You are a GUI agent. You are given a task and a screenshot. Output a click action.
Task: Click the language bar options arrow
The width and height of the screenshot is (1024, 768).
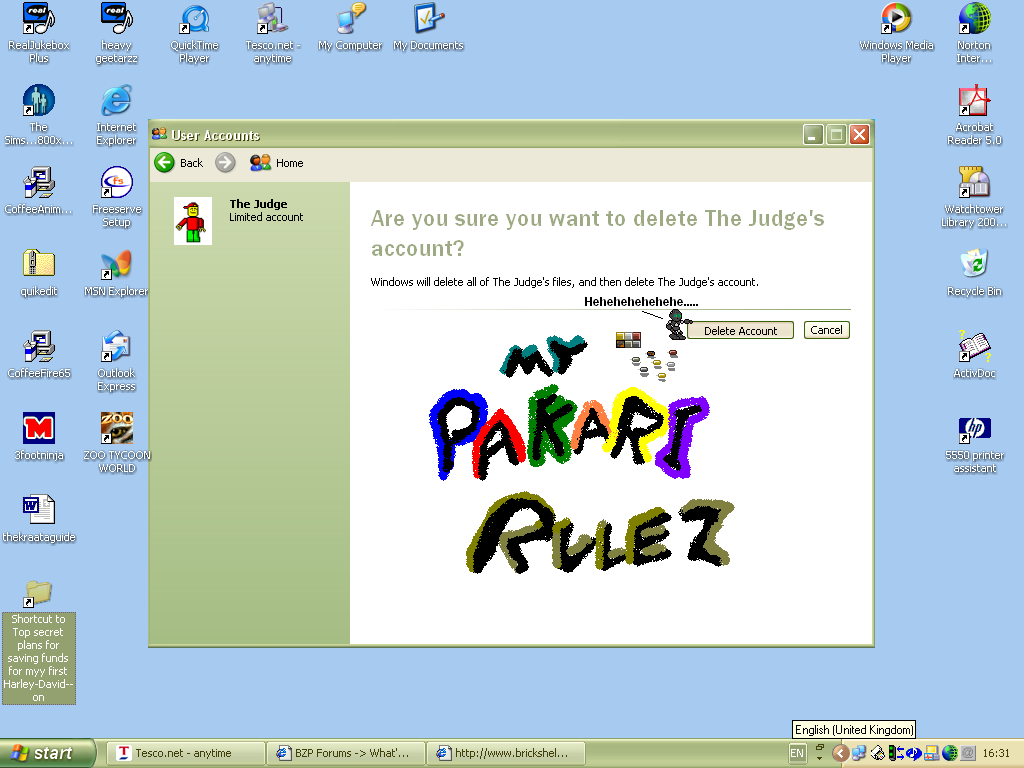coord(818,758)
